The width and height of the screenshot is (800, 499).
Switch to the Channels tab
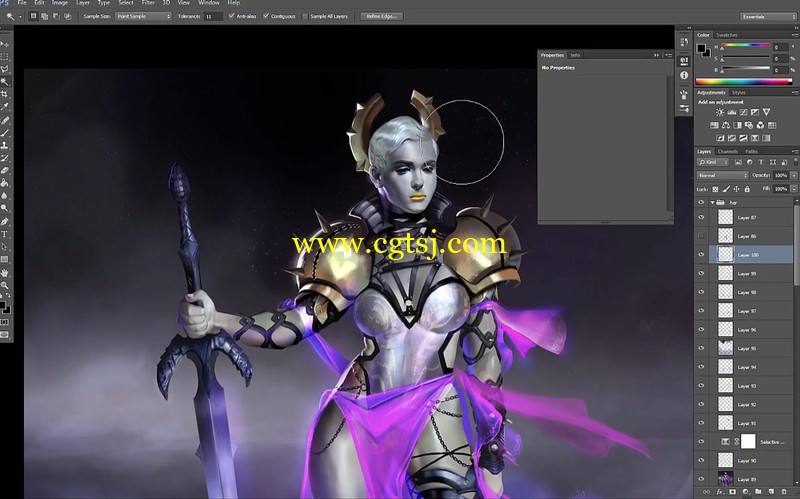728,152
